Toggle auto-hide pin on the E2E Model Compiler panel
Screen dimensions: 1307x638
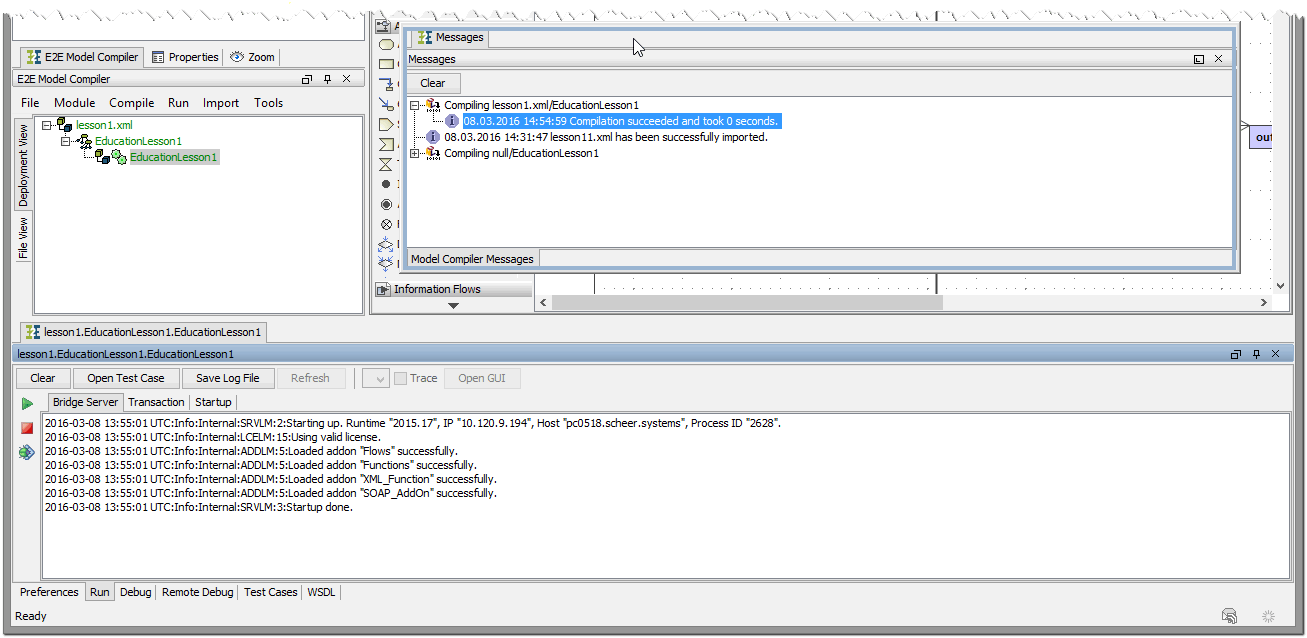(x=326, y=78)
